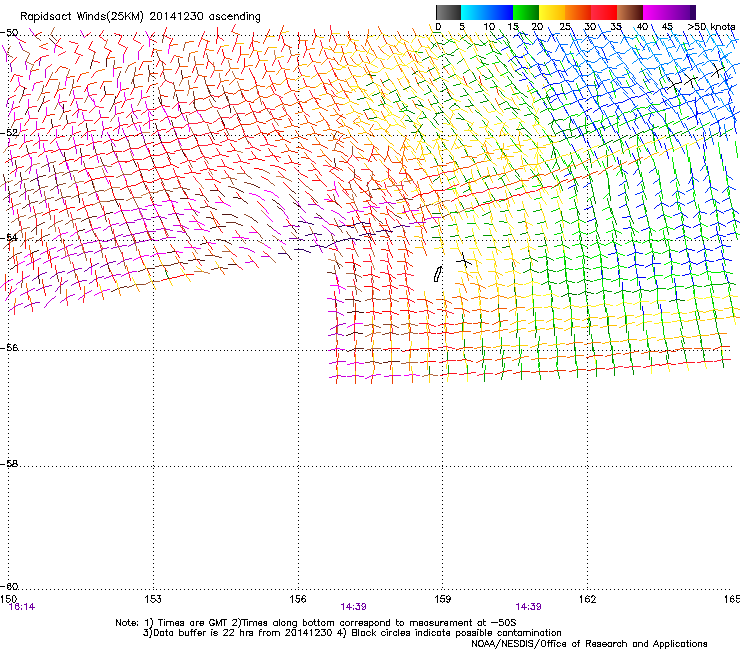Click the black wind barb beside the island
The height and width of the screenshot is (650, 740).
(x=464, y=260)
